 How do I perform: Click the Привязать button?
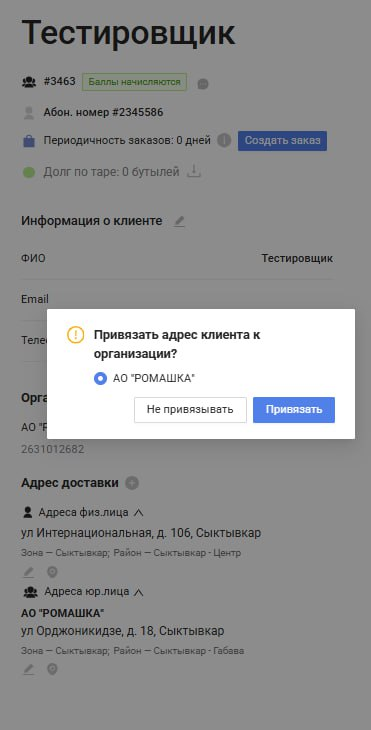(x=294, y=410)
